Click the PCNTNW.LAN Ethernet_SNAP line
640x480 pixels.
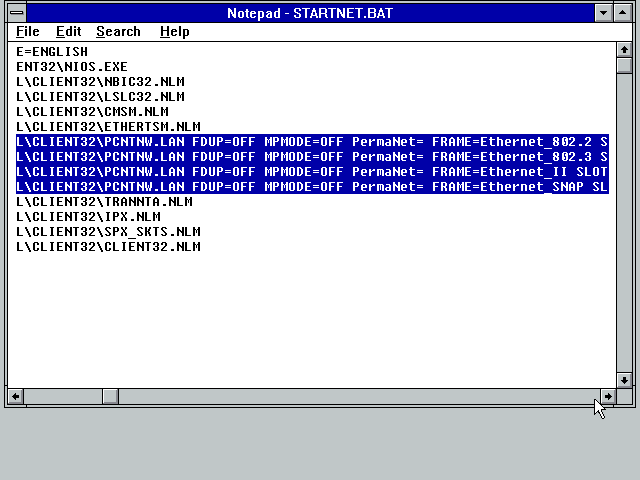click(x=312, y=187)
